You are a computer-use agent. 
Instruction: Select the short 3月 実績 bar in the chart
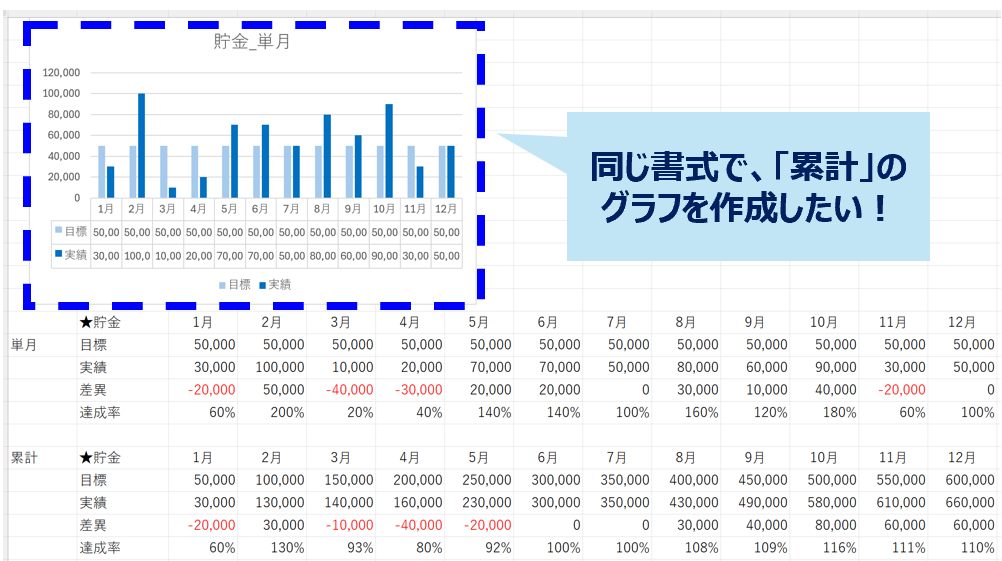(172, 192)
